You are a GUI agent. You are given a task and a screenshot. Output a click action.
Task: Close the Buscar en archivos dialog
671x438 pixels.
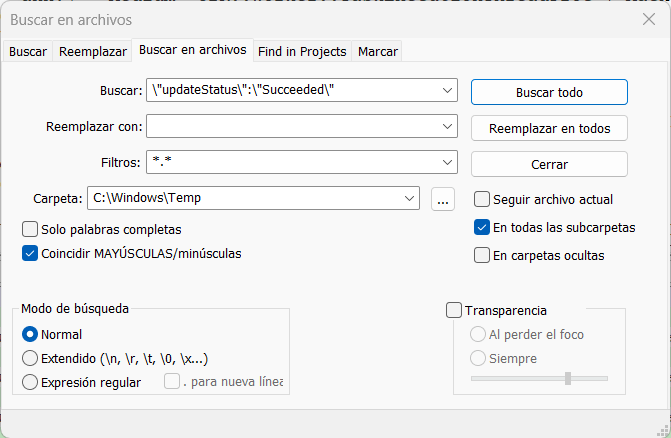pos(648,19)
